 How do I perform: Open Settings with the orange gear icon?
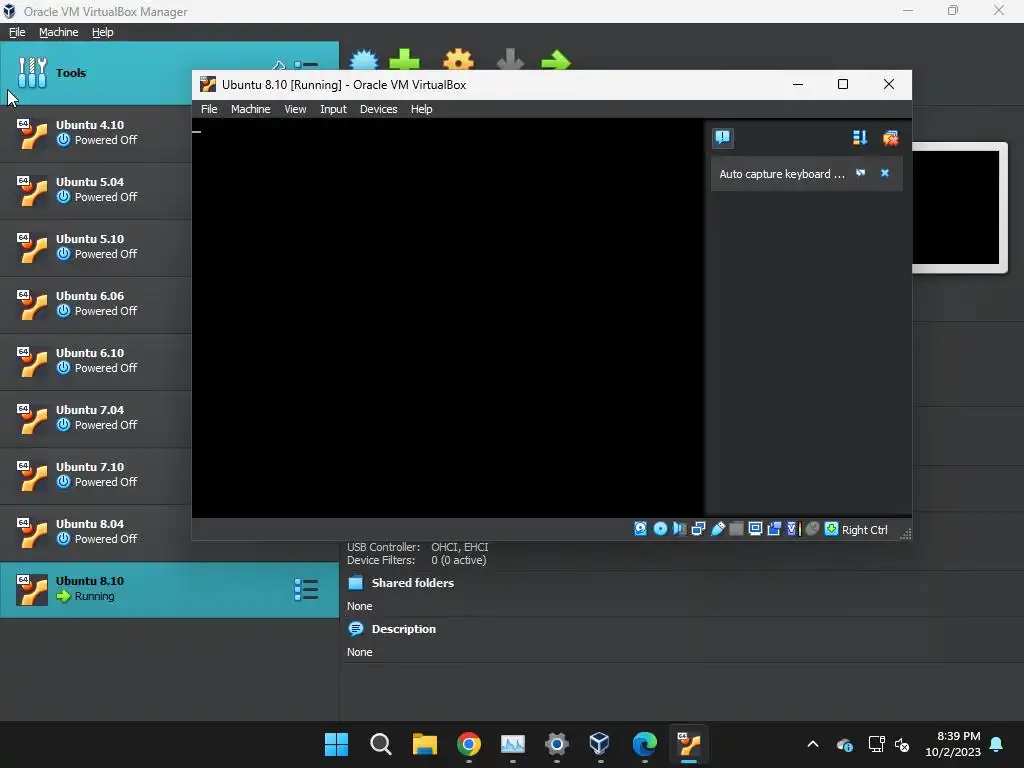coord(458,60)
